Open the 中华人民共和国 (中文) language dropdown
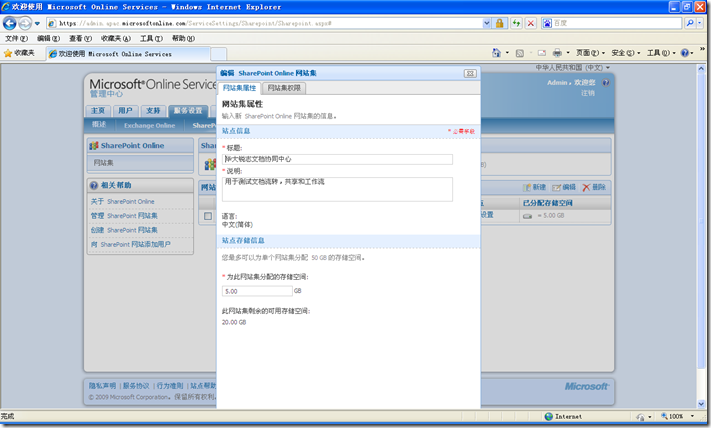This screenshot has width=711, height=428. coord(572,68)
